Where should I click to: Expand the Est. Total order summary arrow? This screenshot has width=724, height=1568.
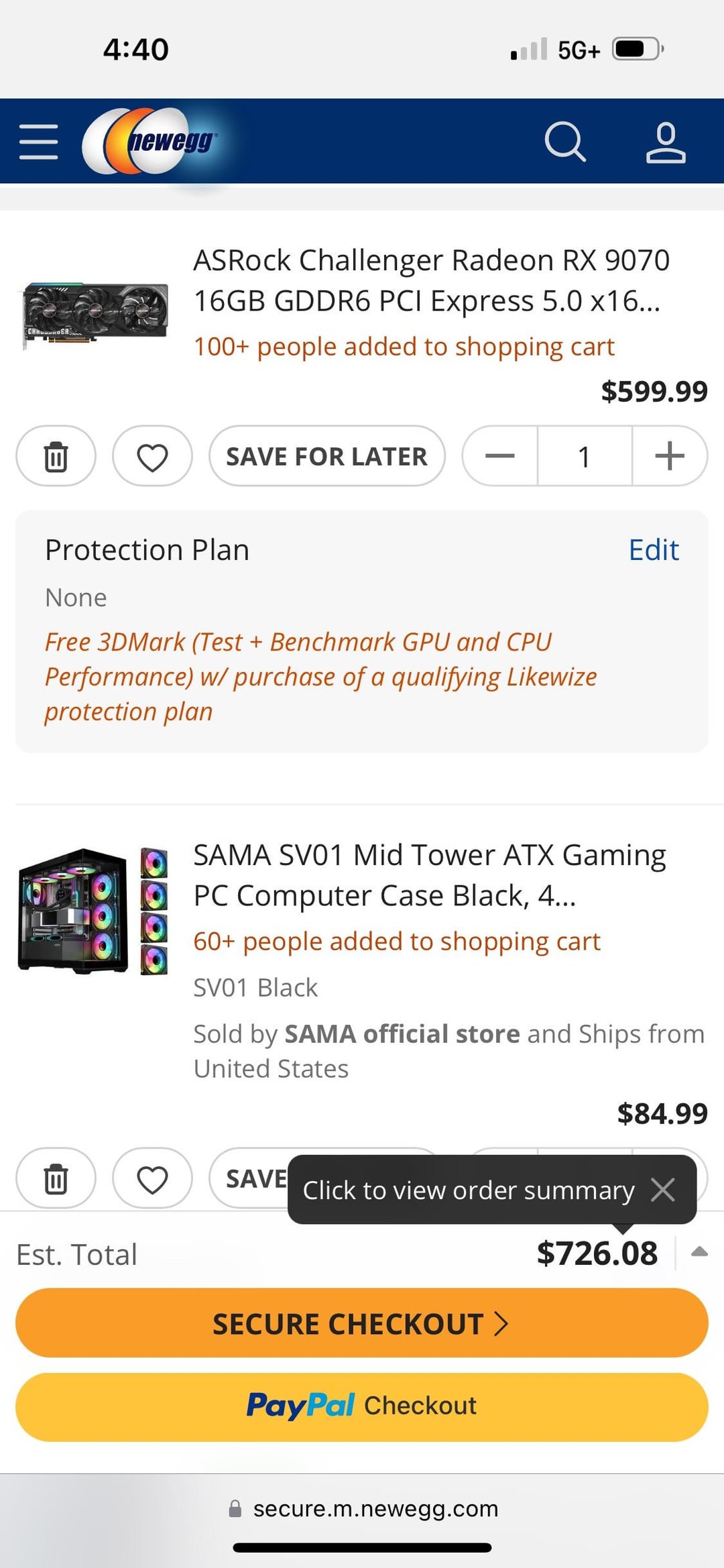(x=699, y=1252)
